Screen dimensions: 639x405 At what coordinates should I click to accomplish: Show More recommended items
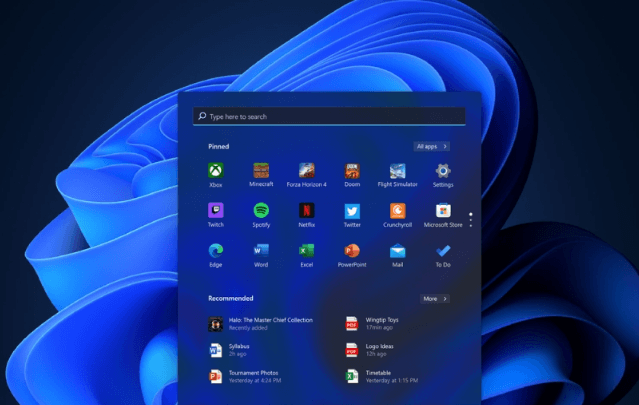pyautogui.click(x=435, y=299)
